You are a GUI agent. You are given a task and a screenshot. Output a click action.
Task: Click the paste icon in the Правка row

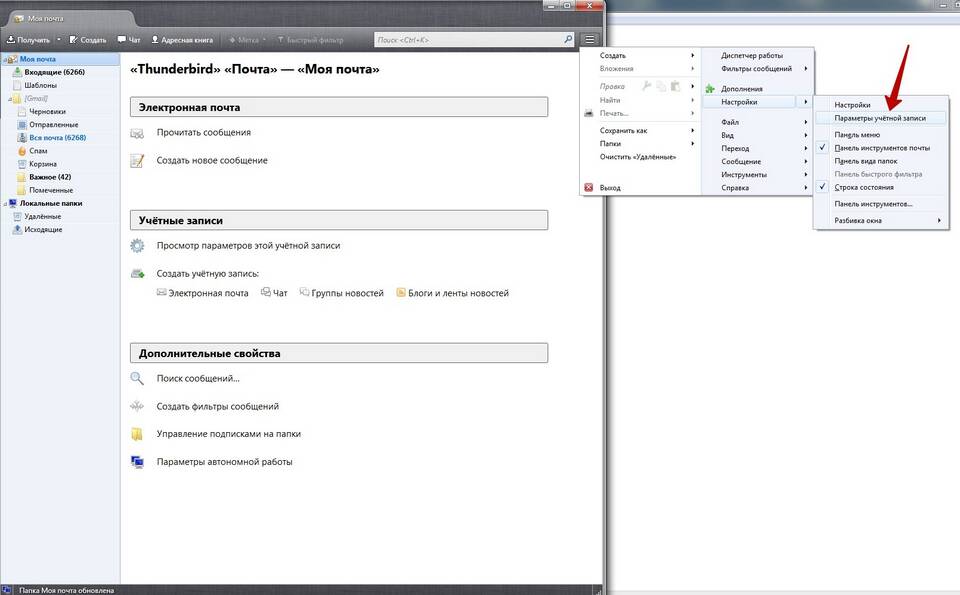tap(675, 86)
